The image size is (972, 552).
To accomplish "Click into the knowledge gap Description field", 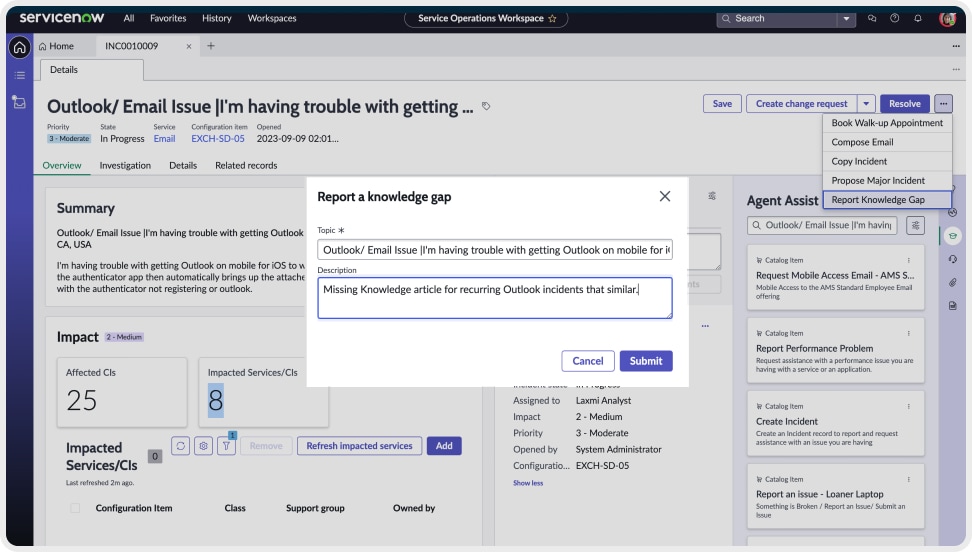I will 494,298.
